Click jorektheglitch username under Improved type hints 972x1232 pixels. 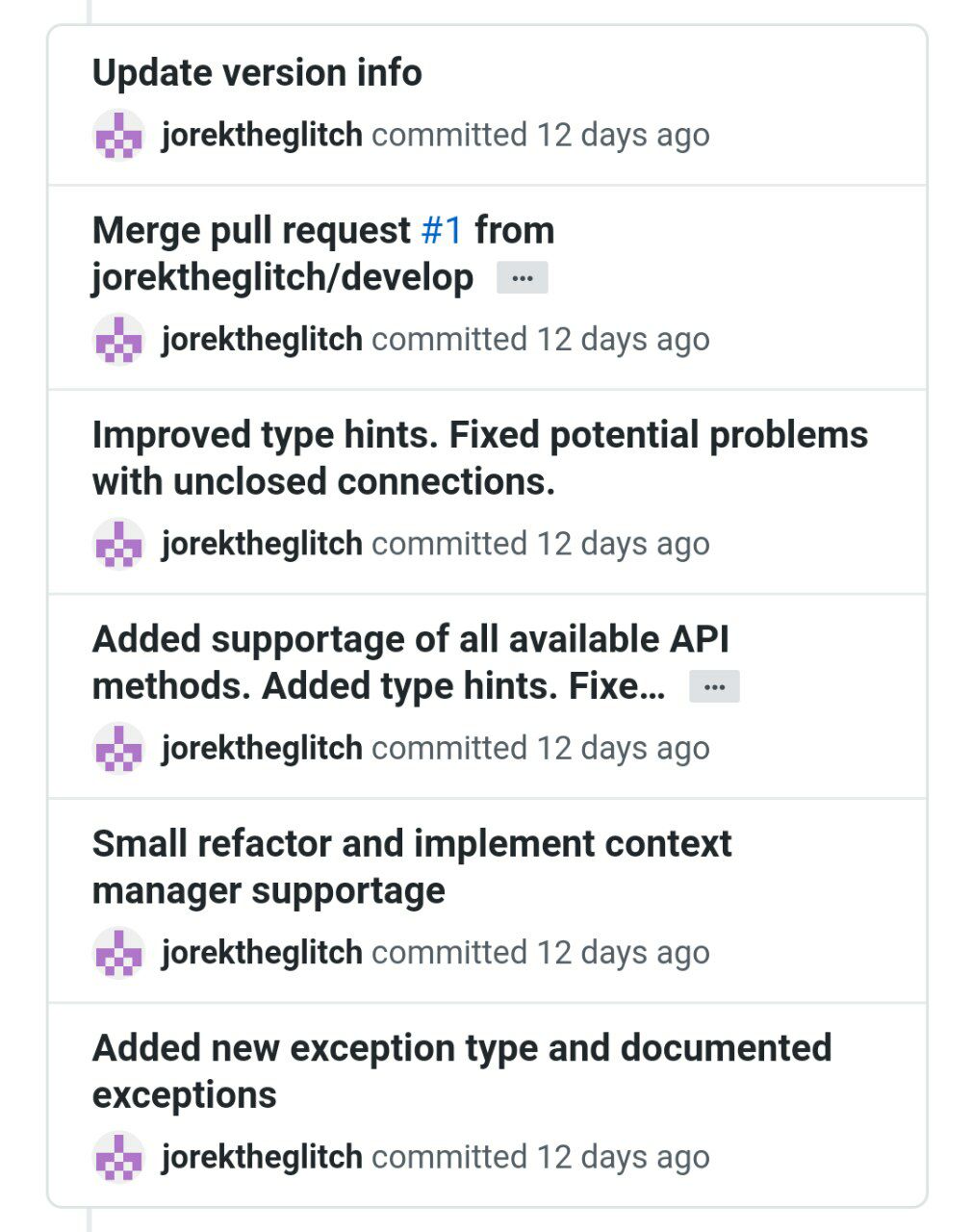[x=262, y=544]
